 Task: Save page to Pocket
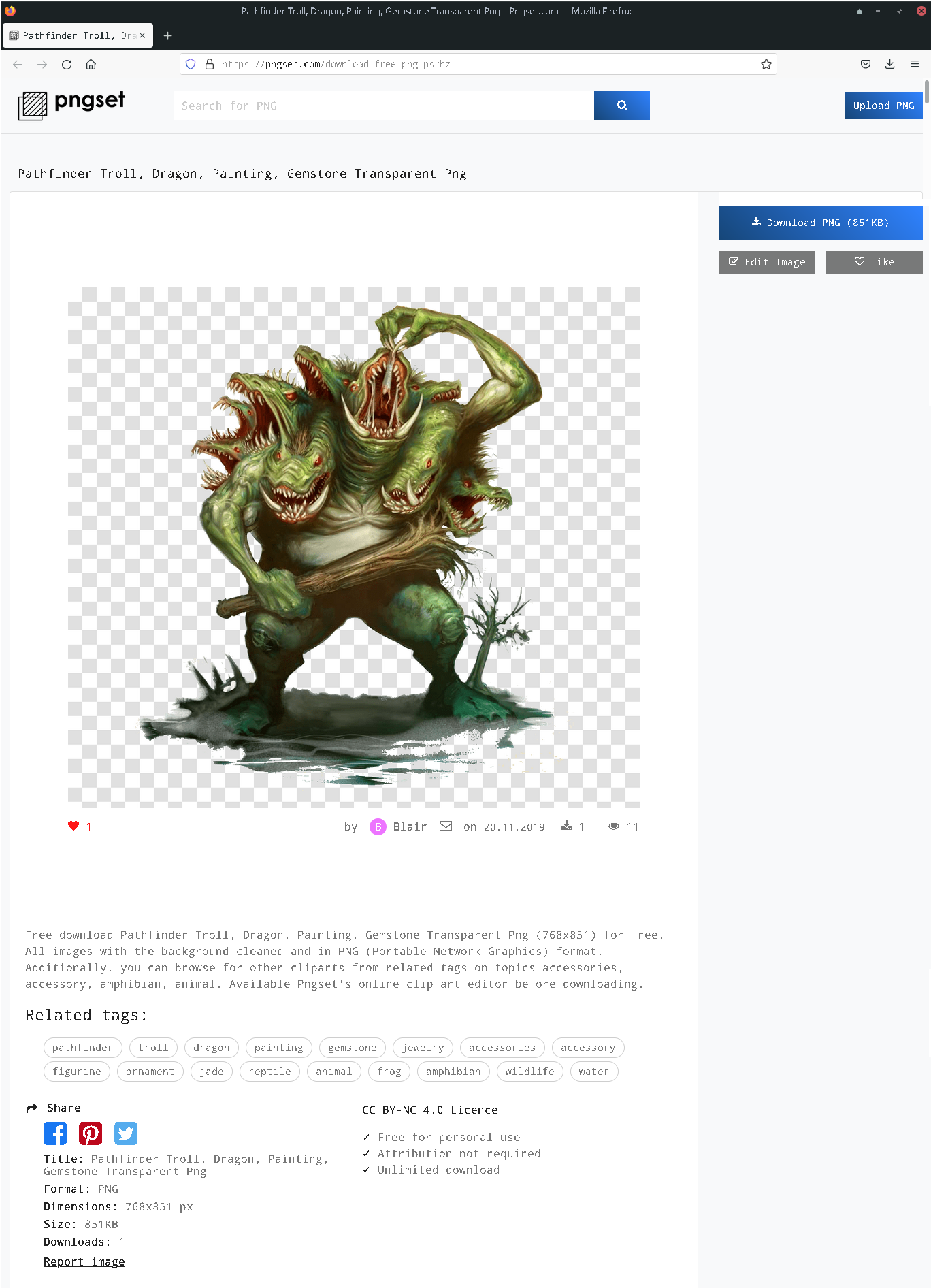[x=866, y=64]
